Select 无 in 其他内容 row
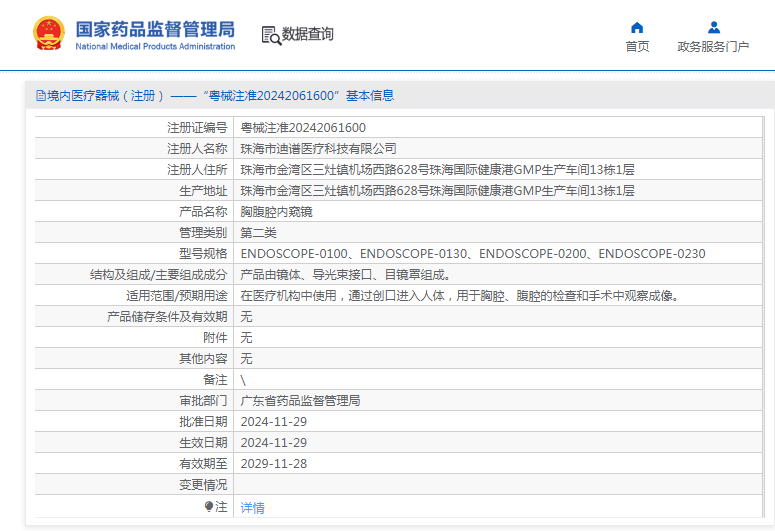Viewport: 775px width, 531px height. coord(246,358)
